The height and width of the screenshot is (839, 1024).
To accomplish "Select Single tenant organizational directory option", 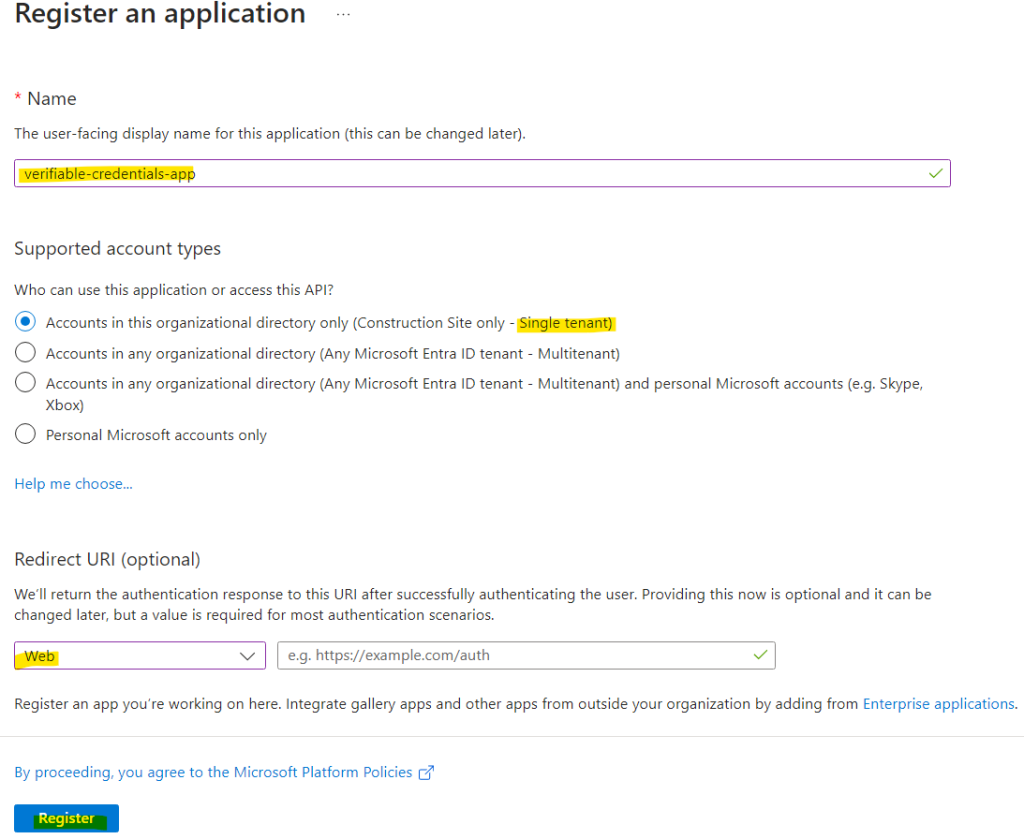I will coord(25,321).
